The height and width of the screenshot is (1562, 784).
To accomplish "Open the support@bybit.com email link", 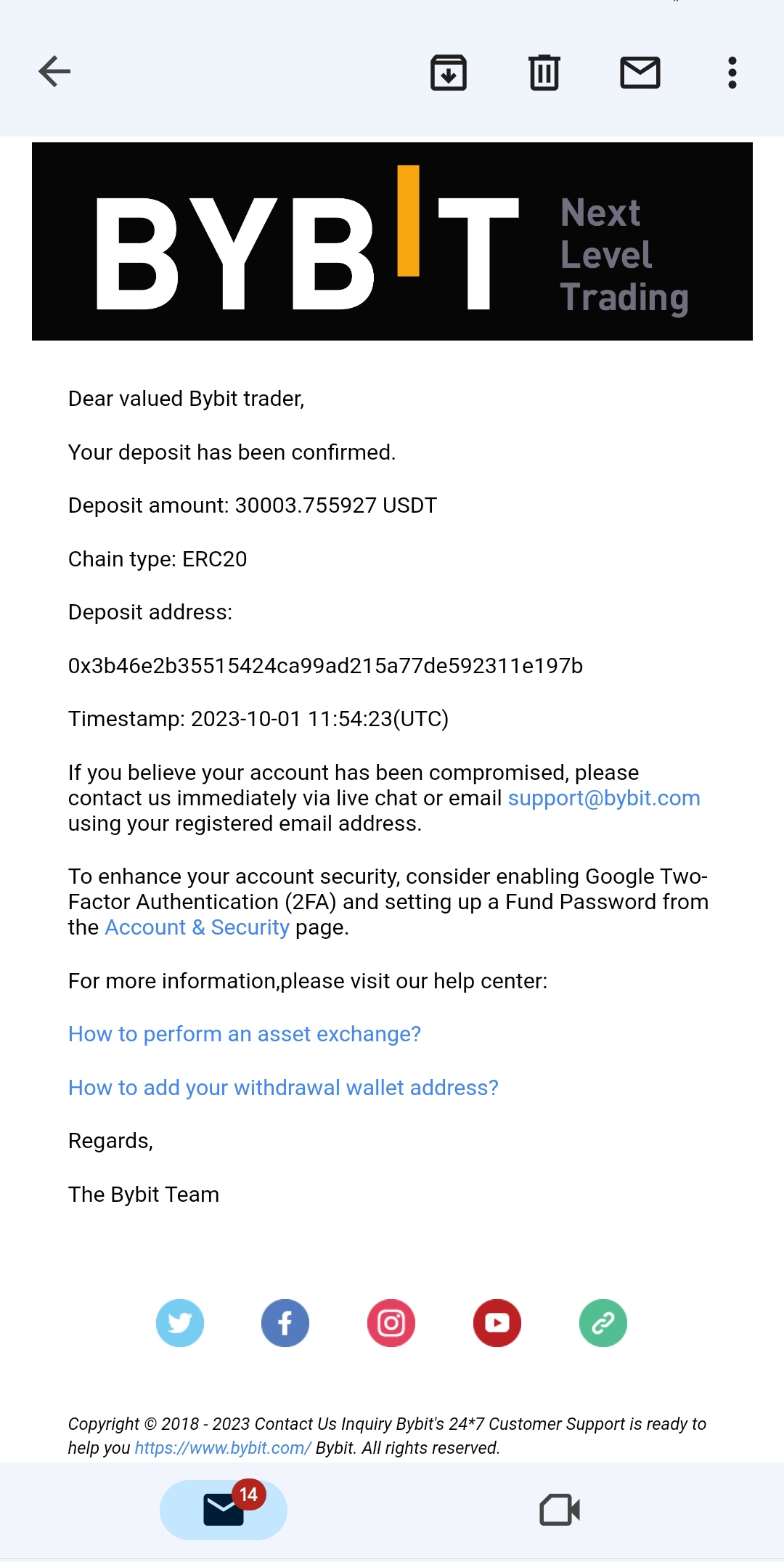I will click(x=604, y=798).
